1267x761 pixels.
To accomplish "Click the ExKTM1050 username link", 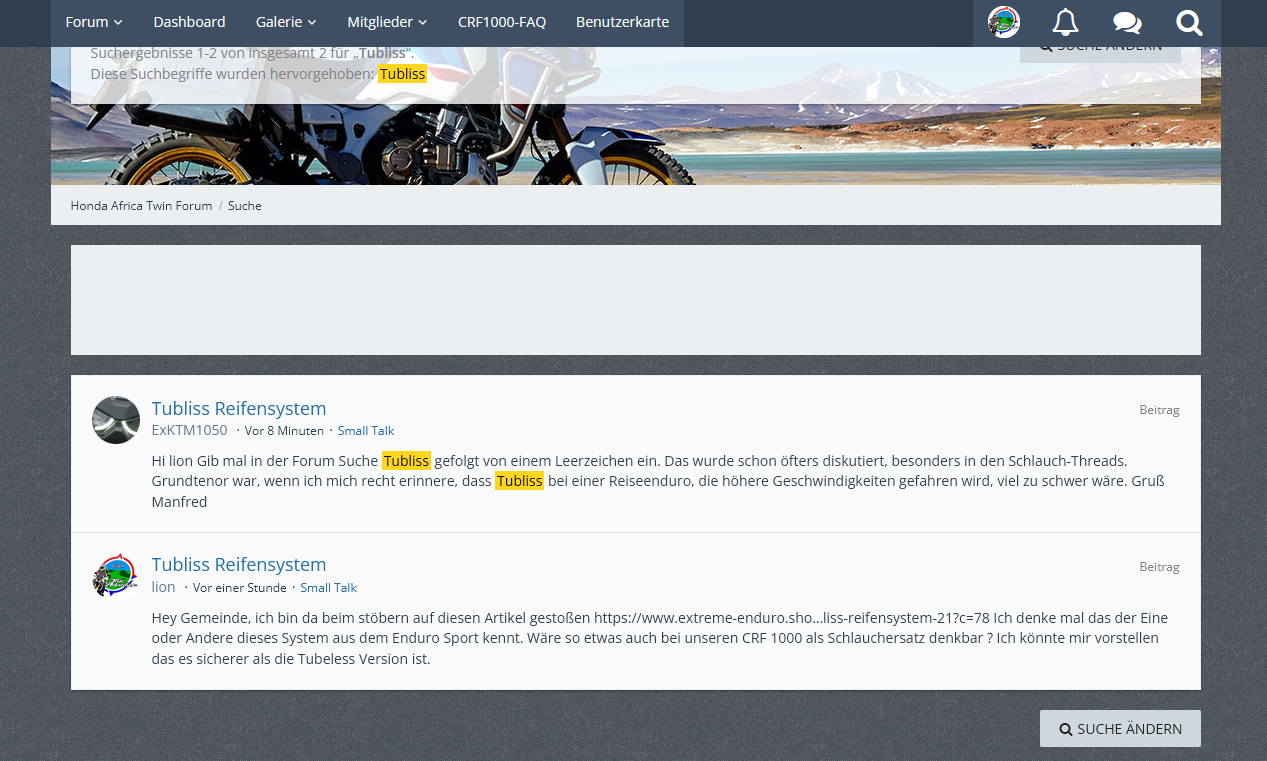I will coord(189,430).
